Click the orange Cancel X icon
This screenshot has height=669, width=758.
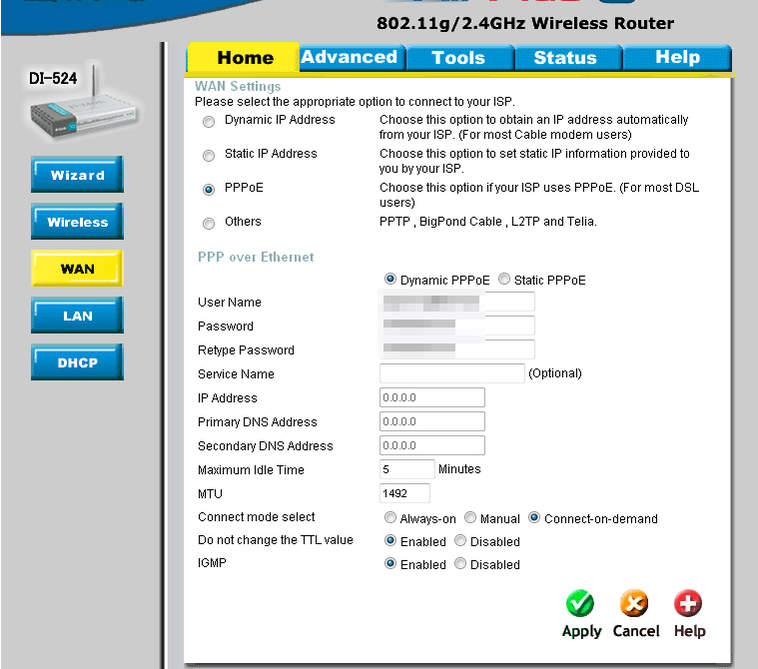634,604
